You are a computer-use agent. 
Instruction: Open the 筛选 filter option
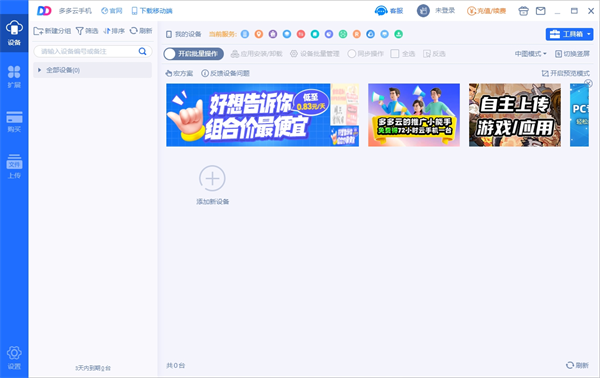pyautogui.click(x=87, y=31)
